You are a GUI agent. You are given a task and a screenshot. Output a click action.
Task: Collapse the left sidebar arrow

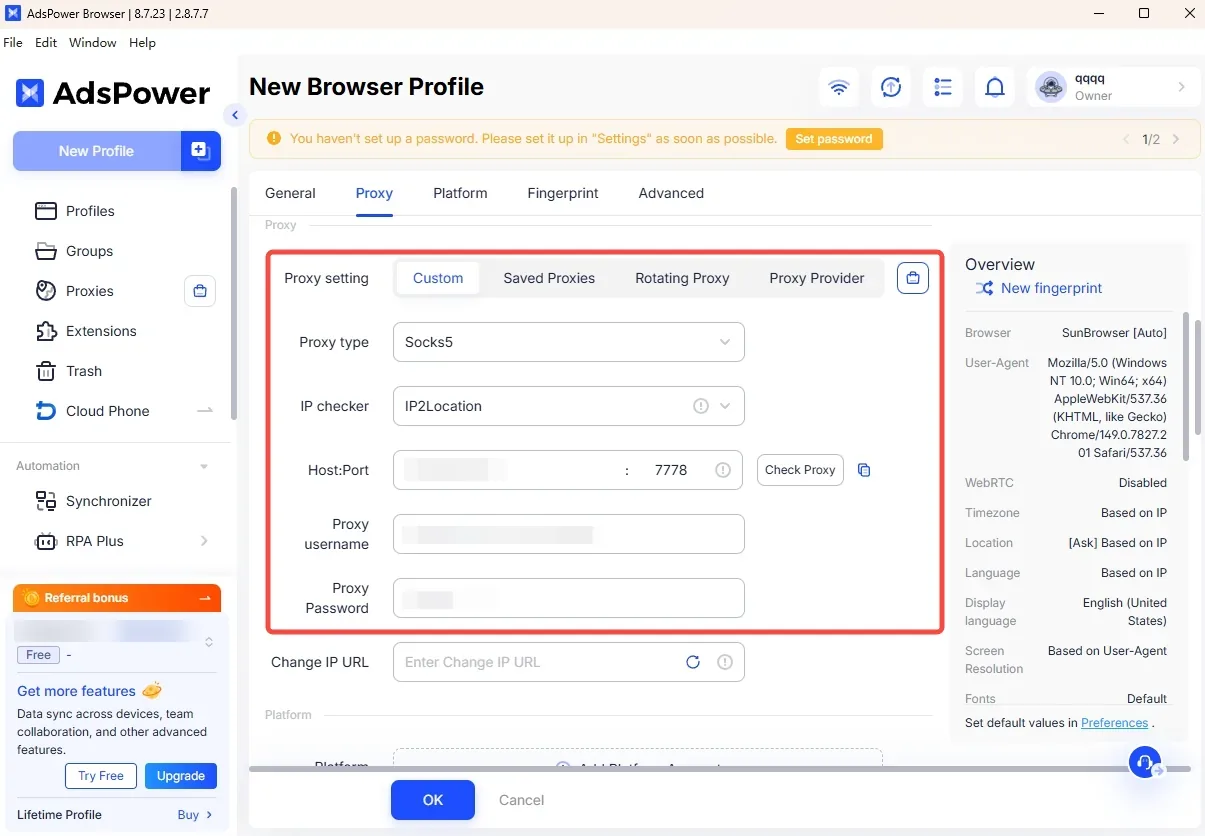tap(235, 115)
